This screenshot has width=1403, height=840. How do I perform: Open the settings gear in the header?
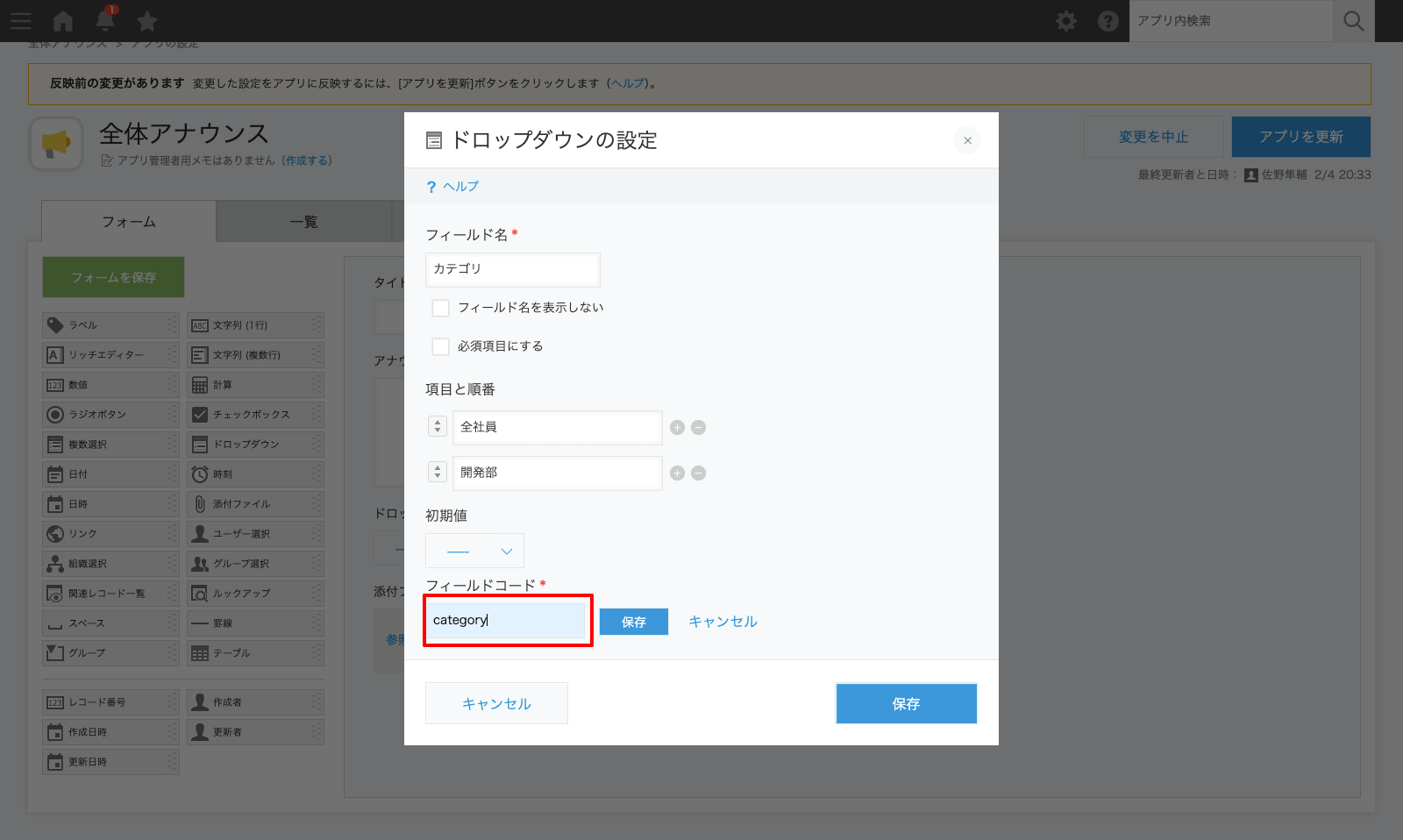tap(1066, 21)
